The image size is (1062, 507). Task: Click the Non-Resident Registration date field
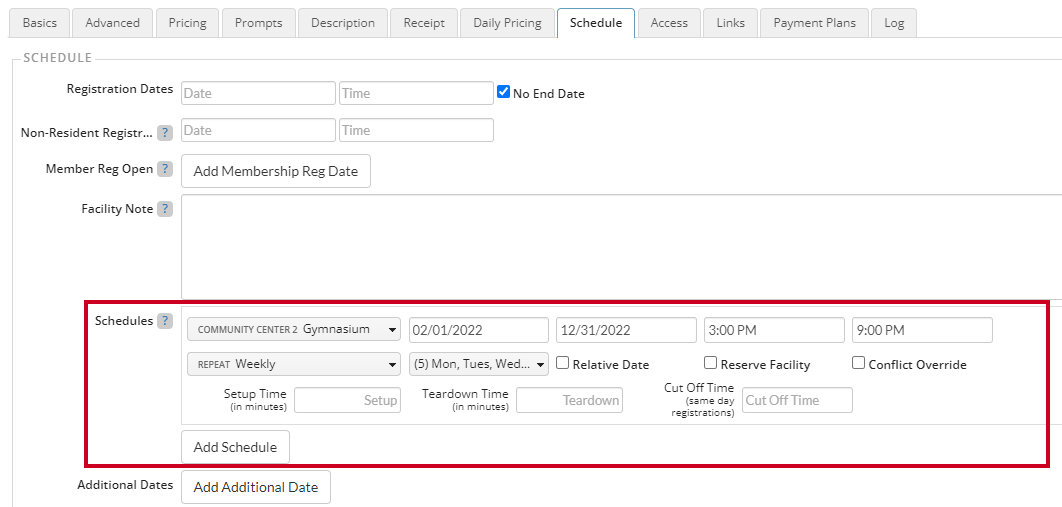(x=258, y=130)
